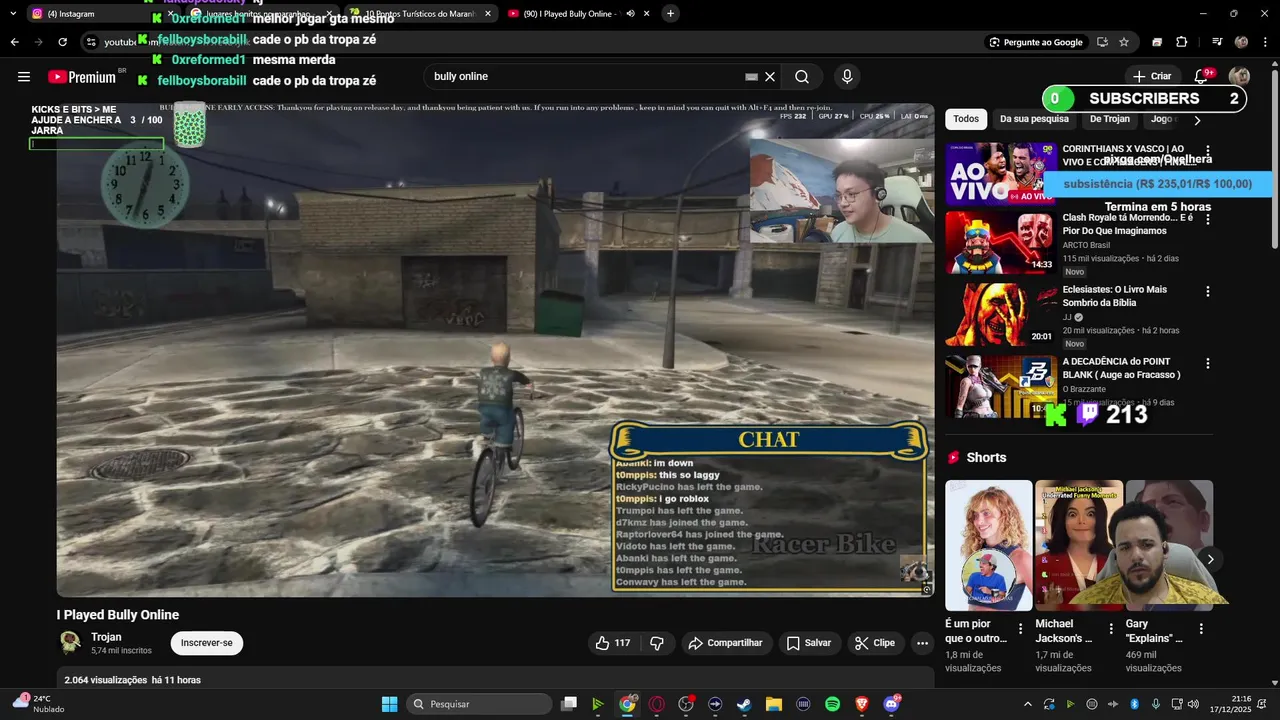
Task: Select the 'De Trojan' filter chip
Action: click(1109, 119)
